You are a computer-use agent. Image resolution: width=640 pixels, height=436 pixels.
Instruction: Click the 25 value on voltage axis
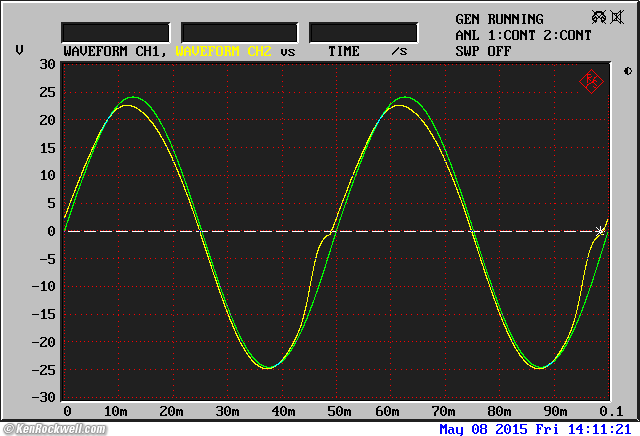(47, 92)
